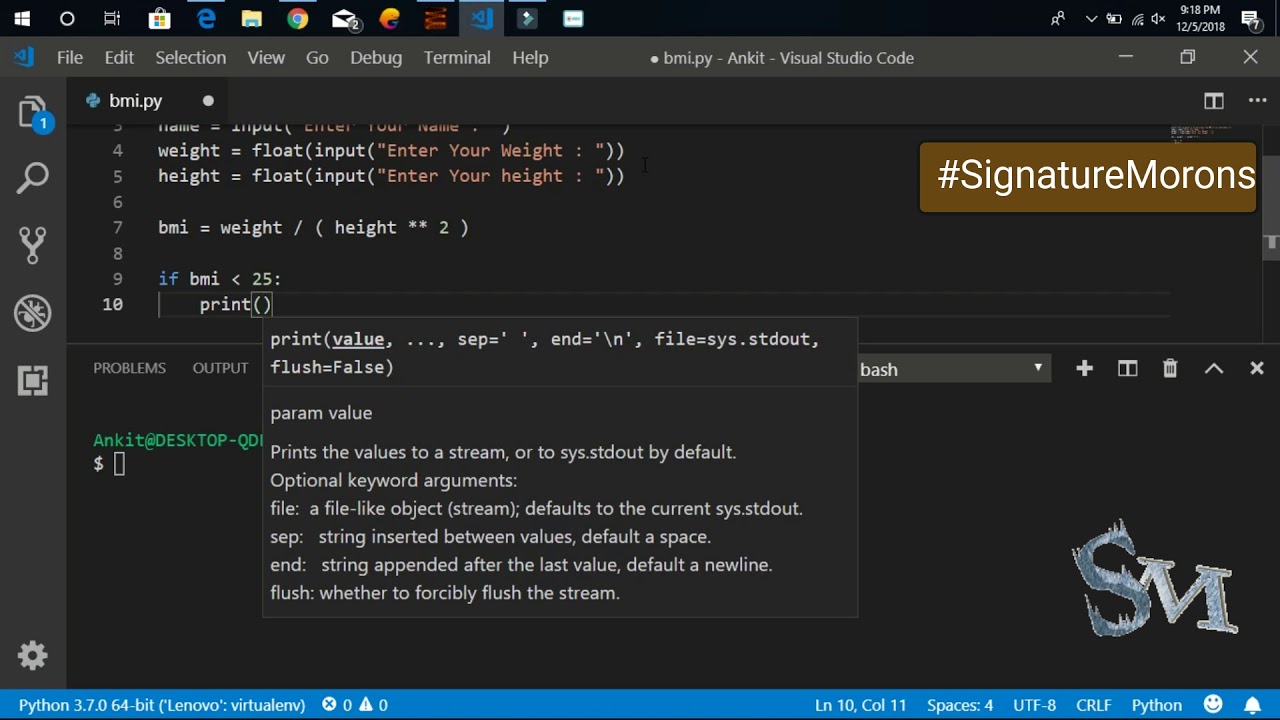Open the Extensions view icon
Screen dimensions: 1280x720
(33, 380)
